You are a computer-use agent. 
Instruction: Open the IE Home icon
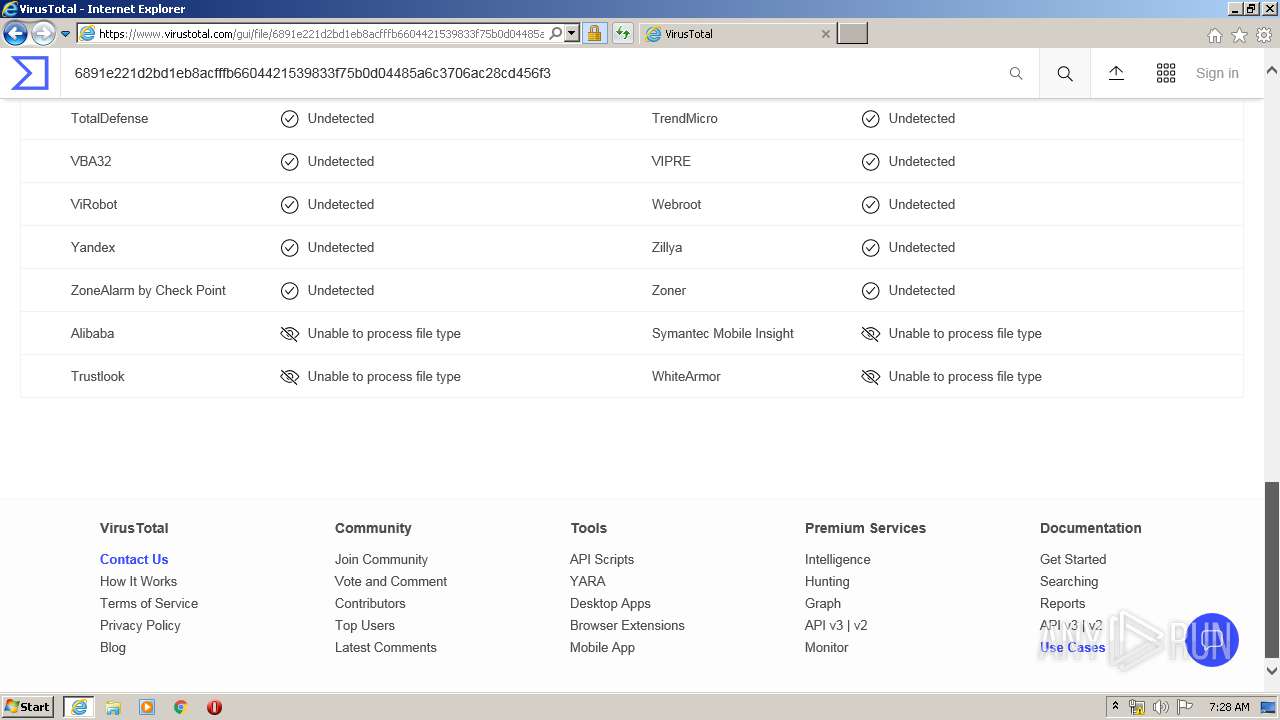1214,35
